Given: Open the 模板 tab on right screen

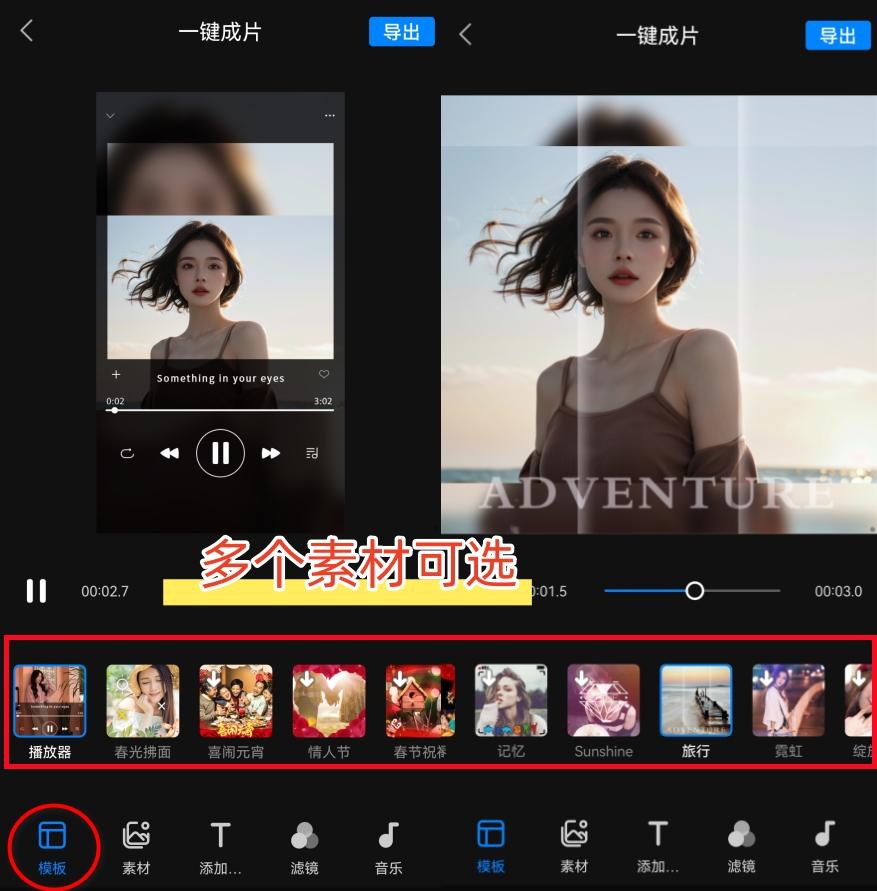Looking at the screenshot, I should click(491, 847).
